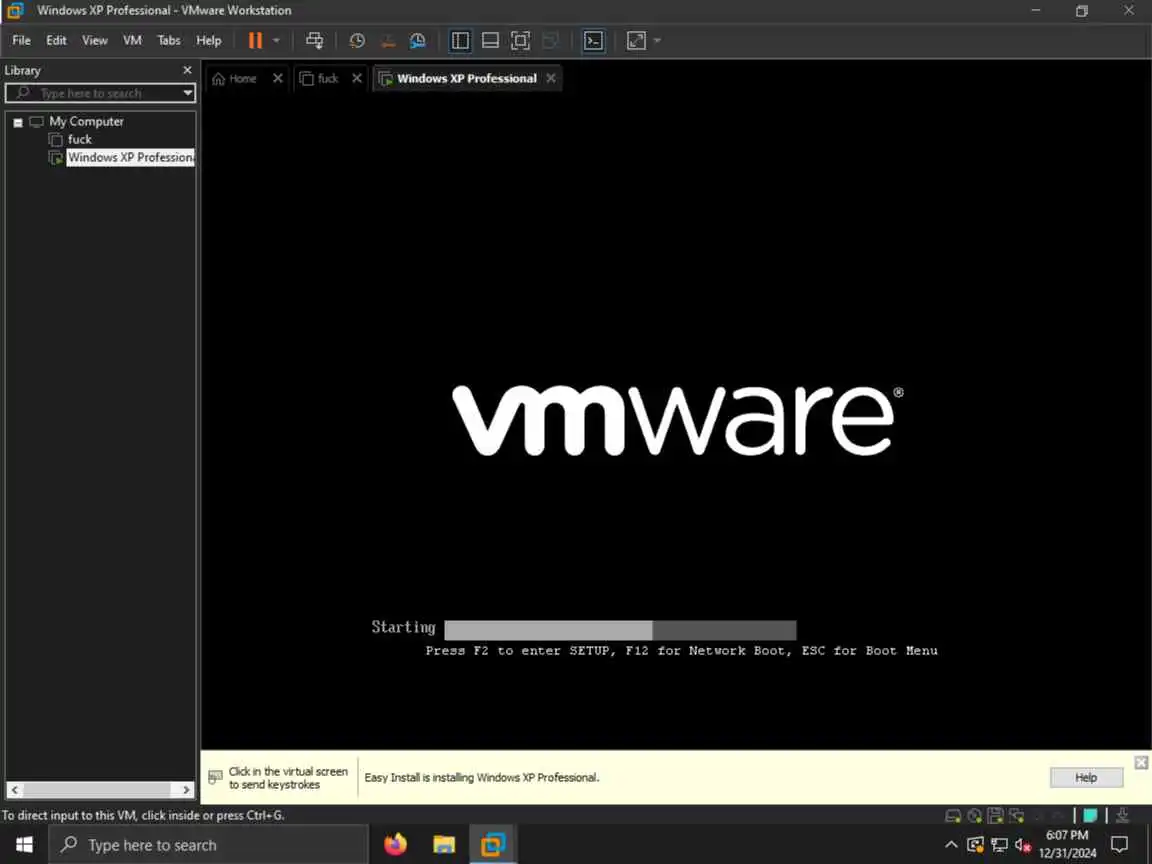Viewport: 1152px width, 864px height.
Task: Open the power options dropdown arrow beside Pause
Action: point(276,40)
